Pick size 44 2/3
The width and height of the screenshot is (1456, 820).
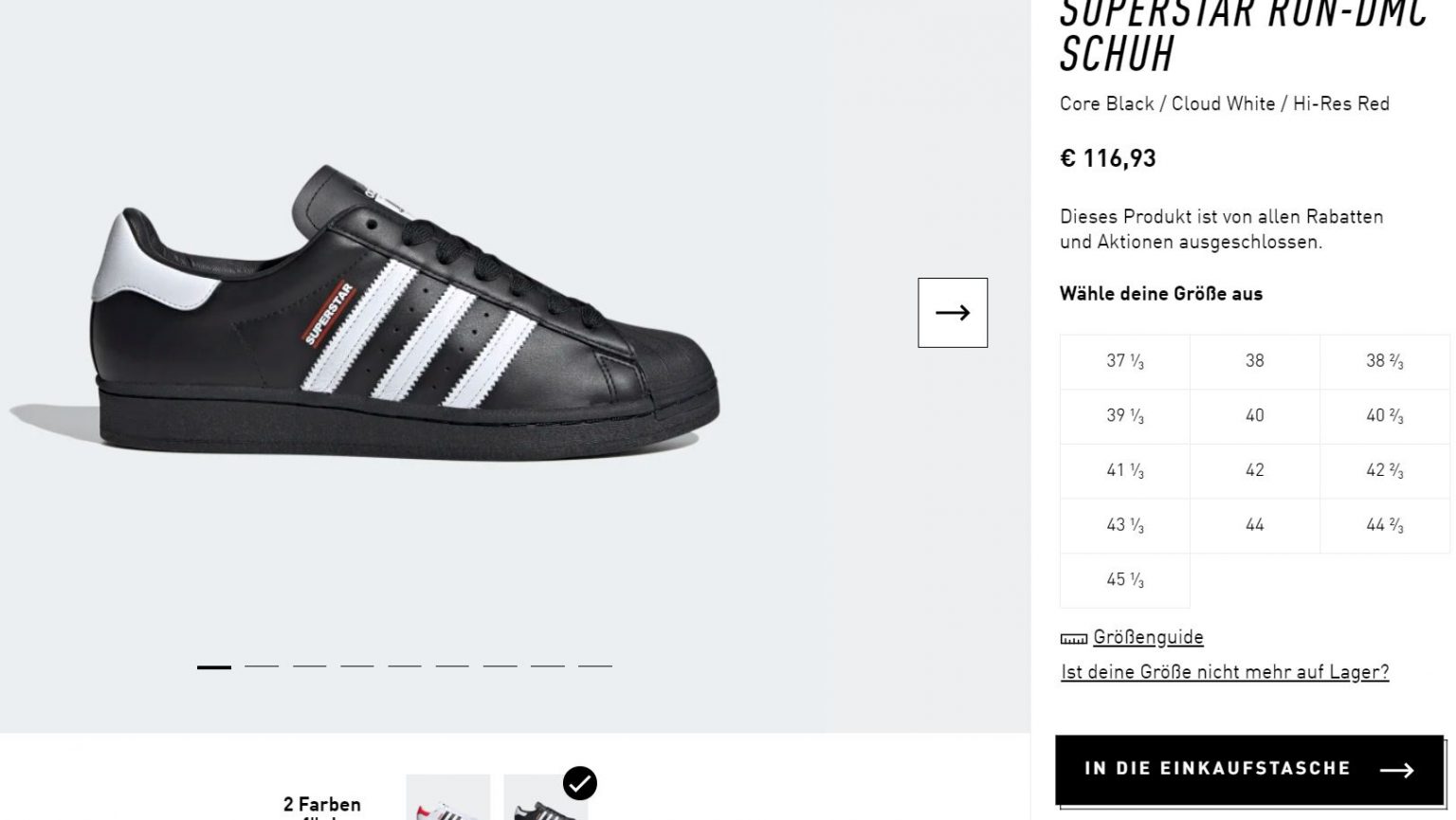[x=1384, y=525]
